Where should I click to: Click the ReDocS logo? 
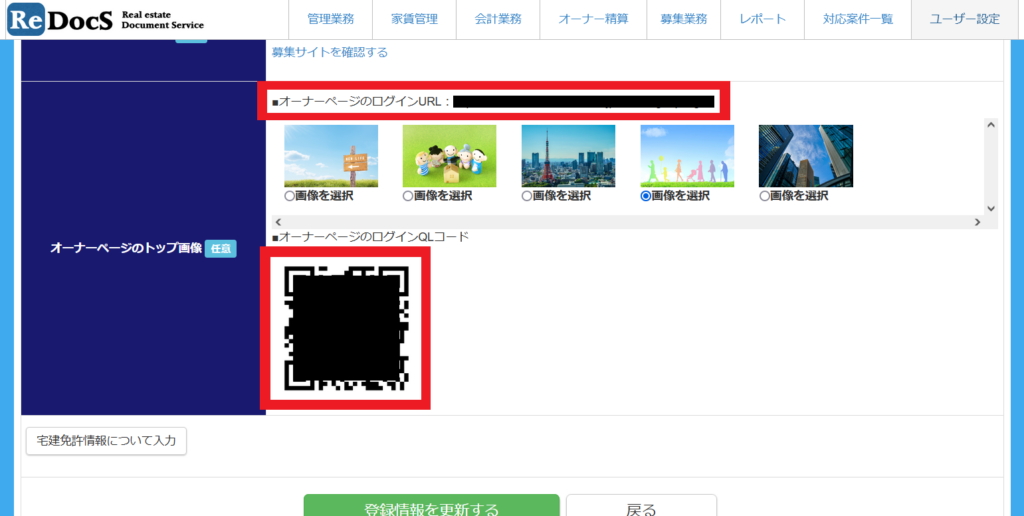point(106,20)
